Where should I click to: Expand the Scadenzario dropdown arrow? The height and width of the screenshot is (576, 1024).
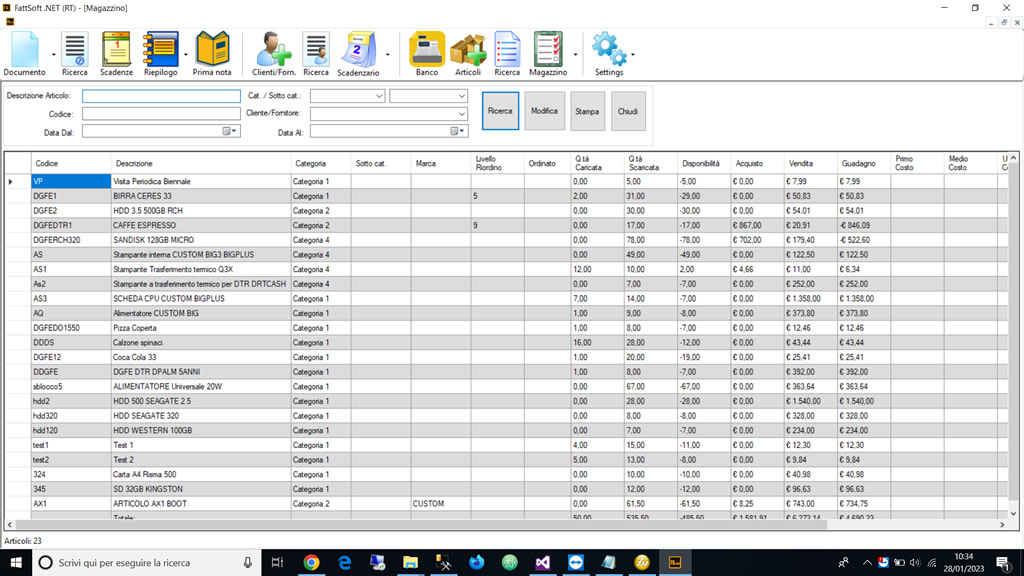(x=388, y=55)
